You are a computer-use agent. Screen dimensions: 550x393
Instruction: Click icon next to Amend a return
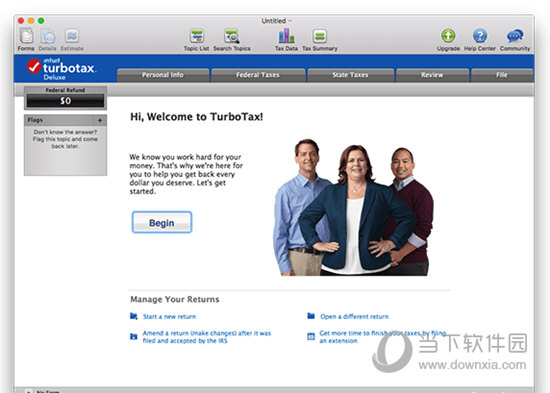point(134,337)
